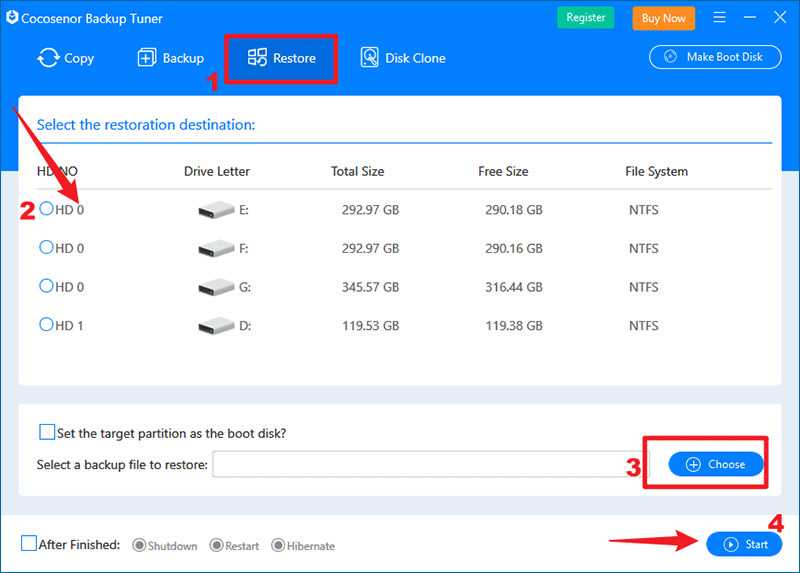
Task: Open the Copy tab
Action: coord(65,58)
